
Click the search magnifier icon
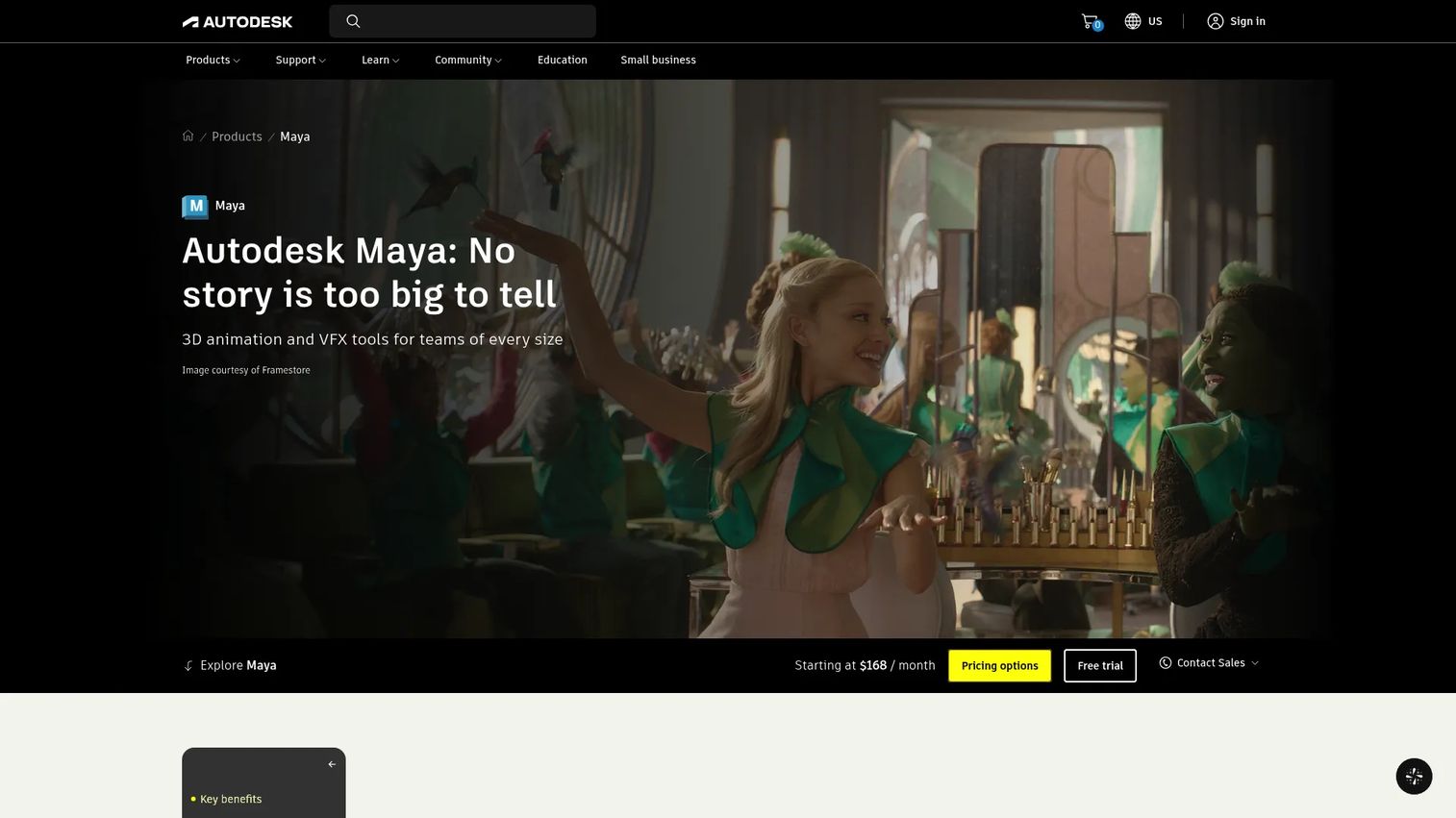[353, 21]
